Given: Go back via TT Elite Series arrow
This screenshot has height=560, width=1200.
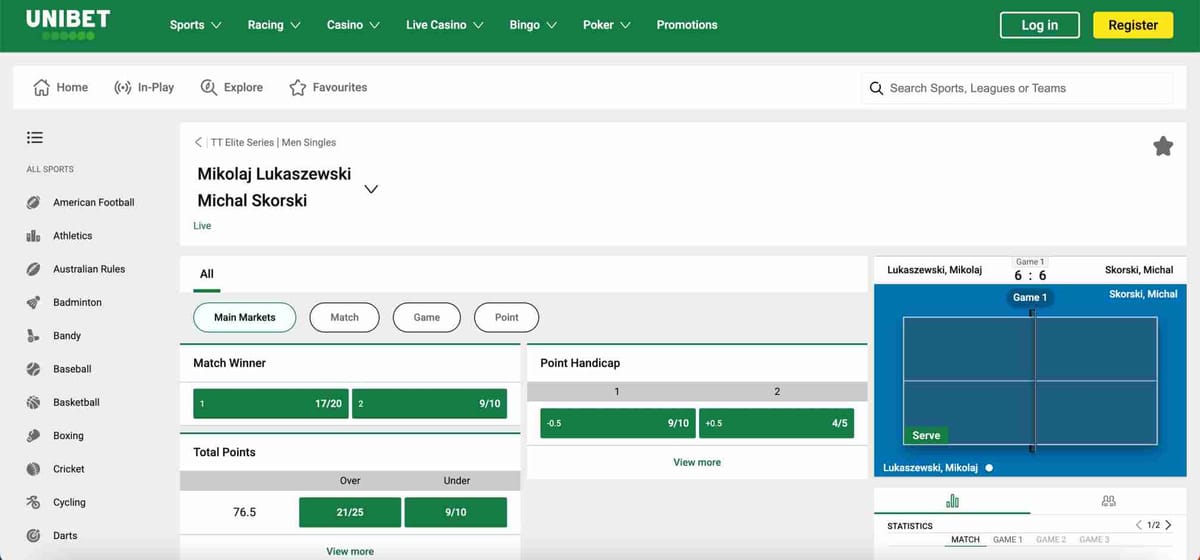Looking at the screenshot, I should pos(198,142).
